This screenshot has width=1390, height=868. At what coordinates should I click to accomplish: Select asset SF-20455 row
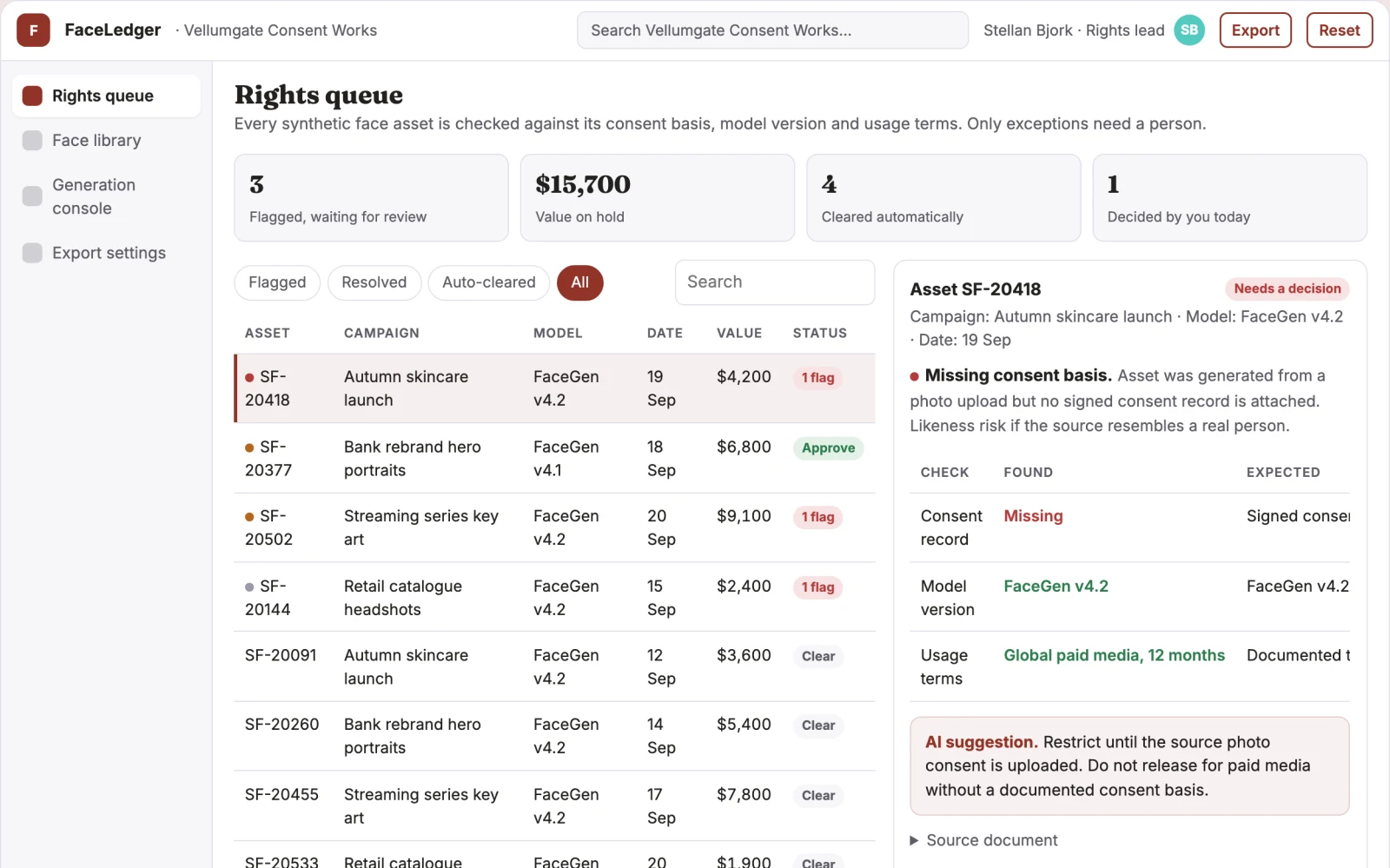(x=555, y=806)
